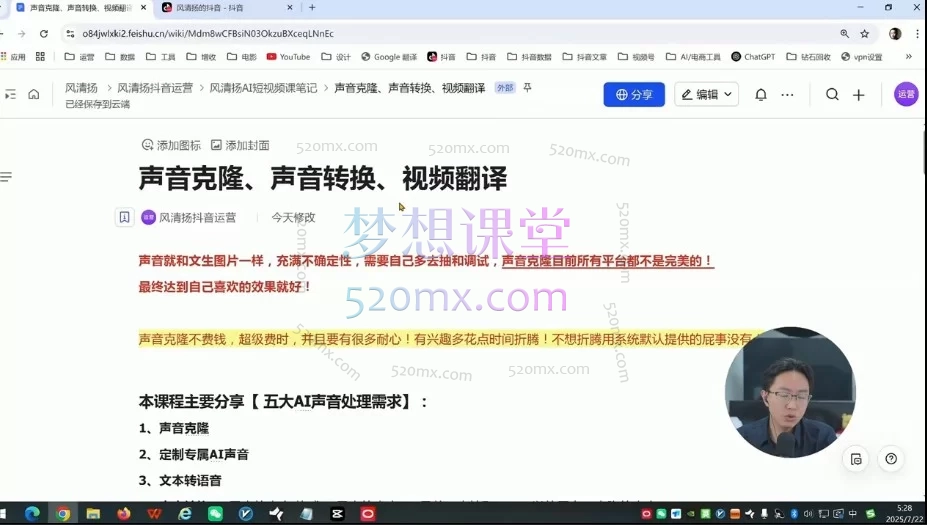Open a new browser tab

tap(312, 8)
